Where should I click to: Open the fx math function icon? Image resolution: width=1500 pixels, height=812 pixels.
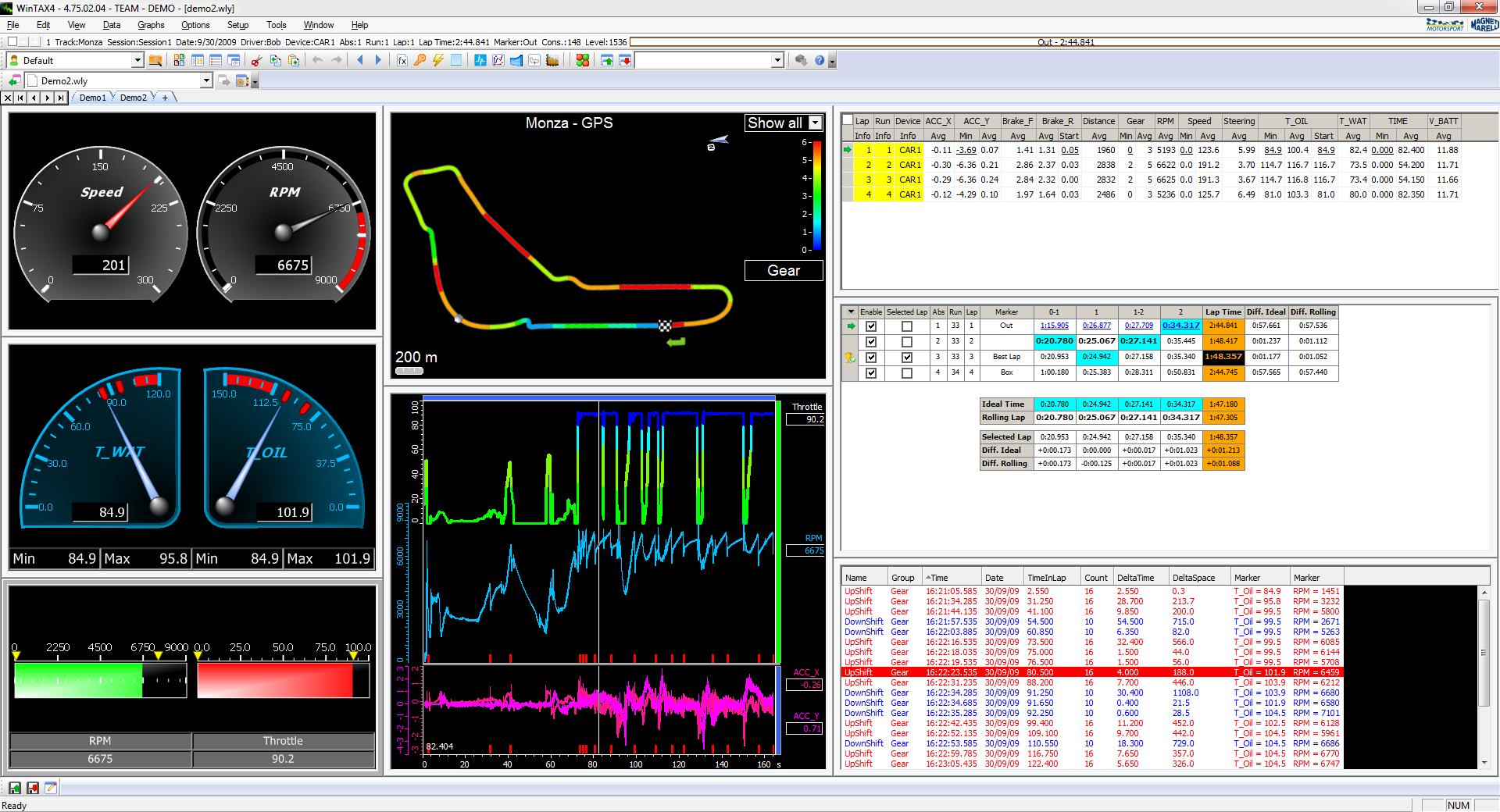[x=402, y=60]
